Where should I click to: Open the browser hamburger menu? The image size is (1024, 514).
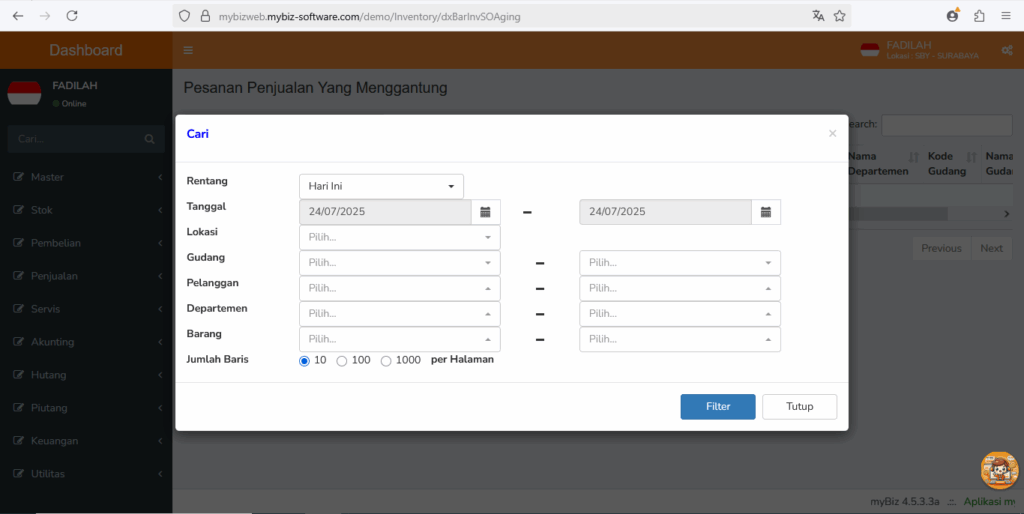pos(1006,16)
